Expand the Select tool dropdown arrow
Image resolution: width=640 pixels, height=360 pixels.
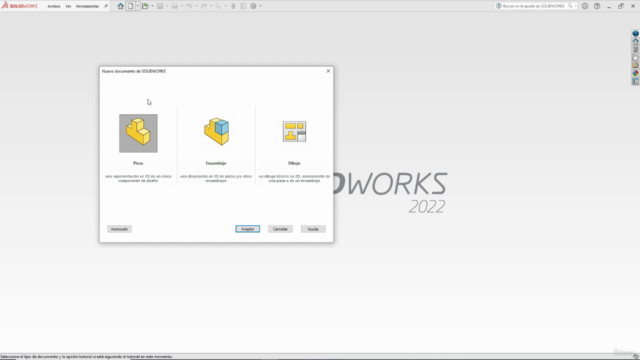pos(226,6)
